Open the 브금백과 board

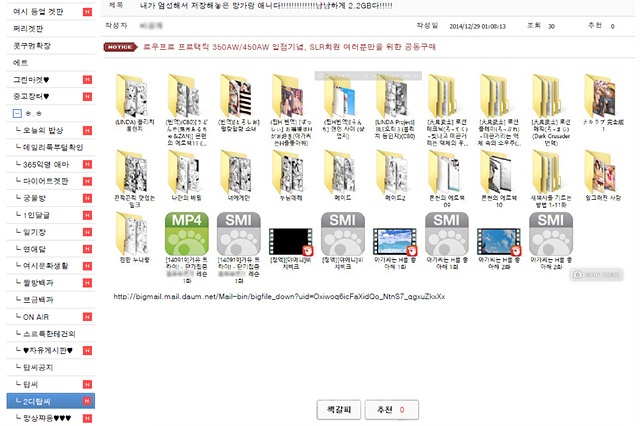tap(38, 300)
